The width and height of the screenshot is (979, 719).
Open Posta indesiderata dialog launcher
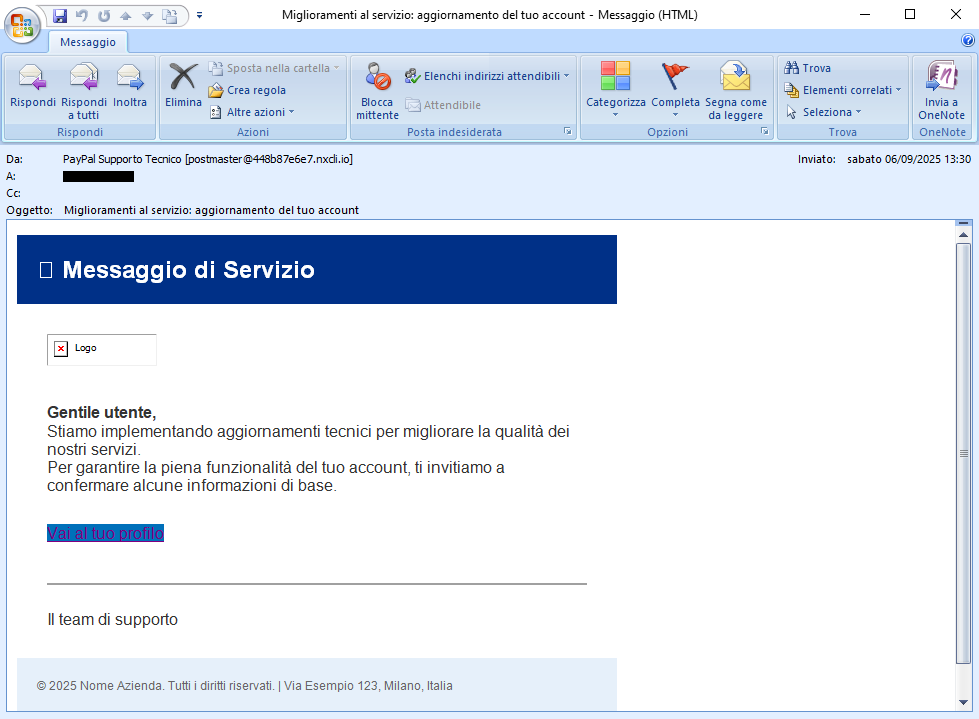pos(568,131)
